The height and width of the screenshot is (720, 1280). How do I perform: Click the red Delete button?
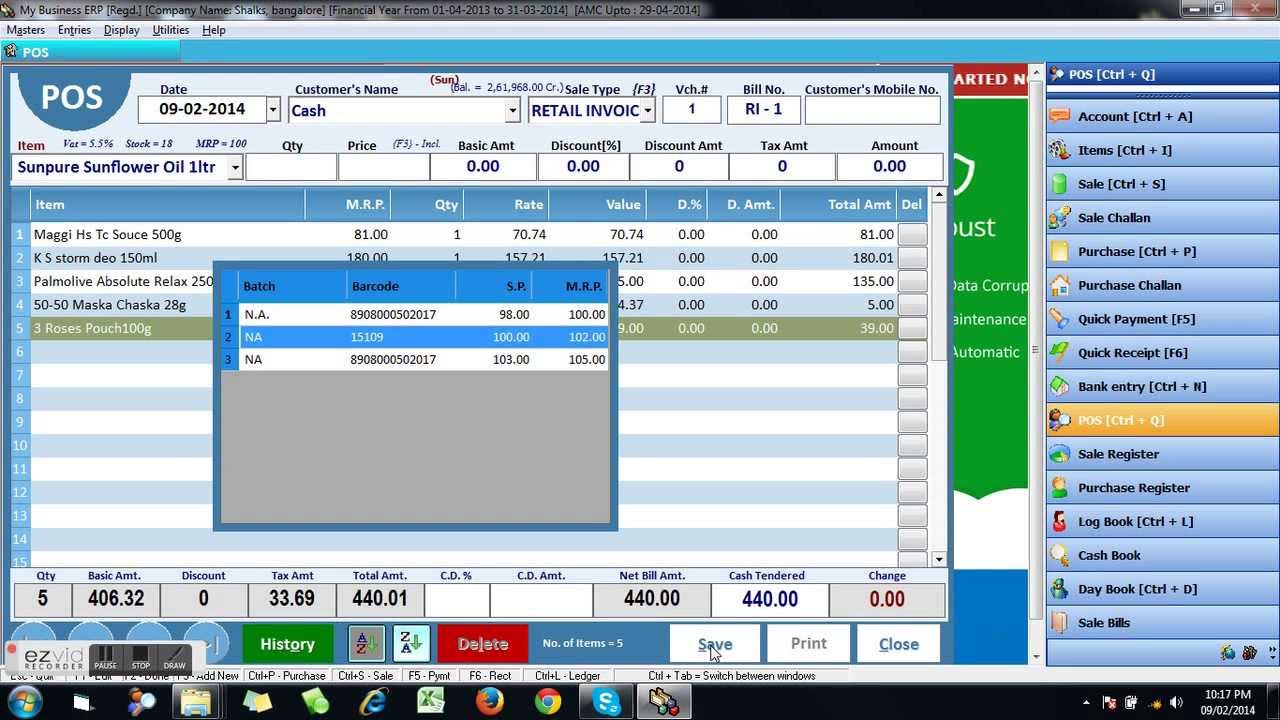point(482,644)
